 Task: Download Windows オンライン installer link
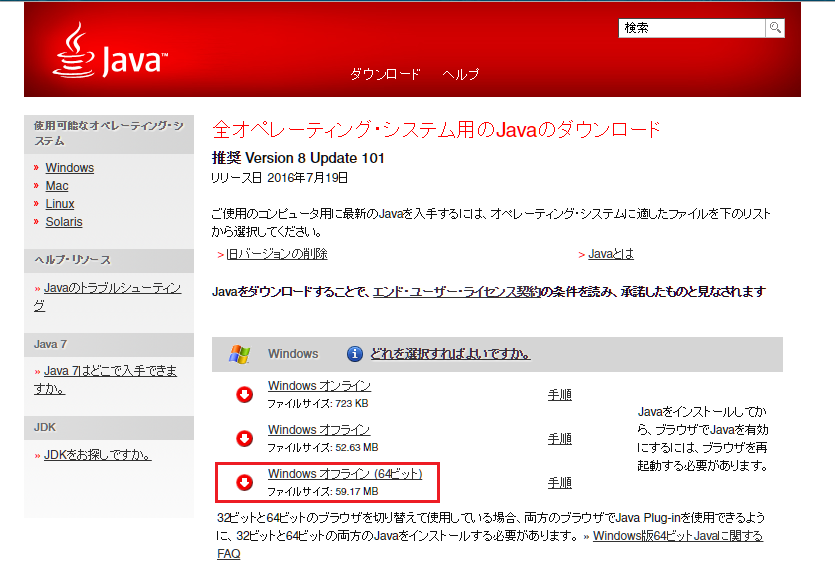[319, 386]
